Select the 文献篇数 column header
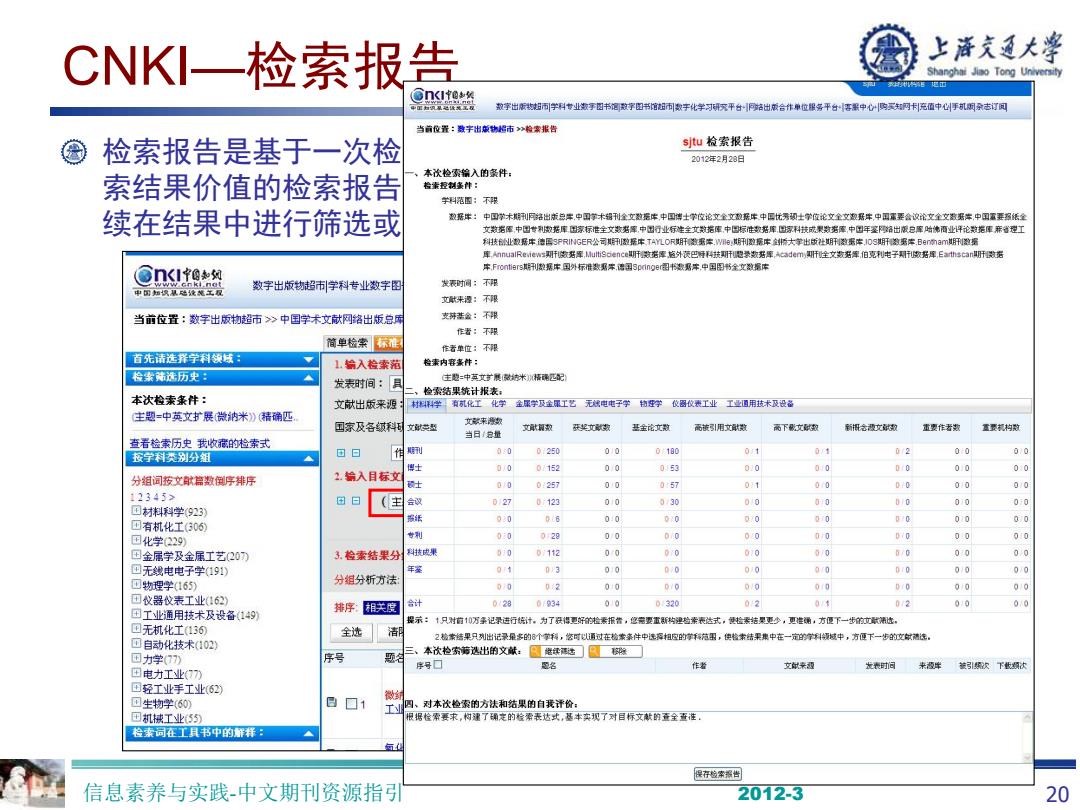 click(537, 428)
